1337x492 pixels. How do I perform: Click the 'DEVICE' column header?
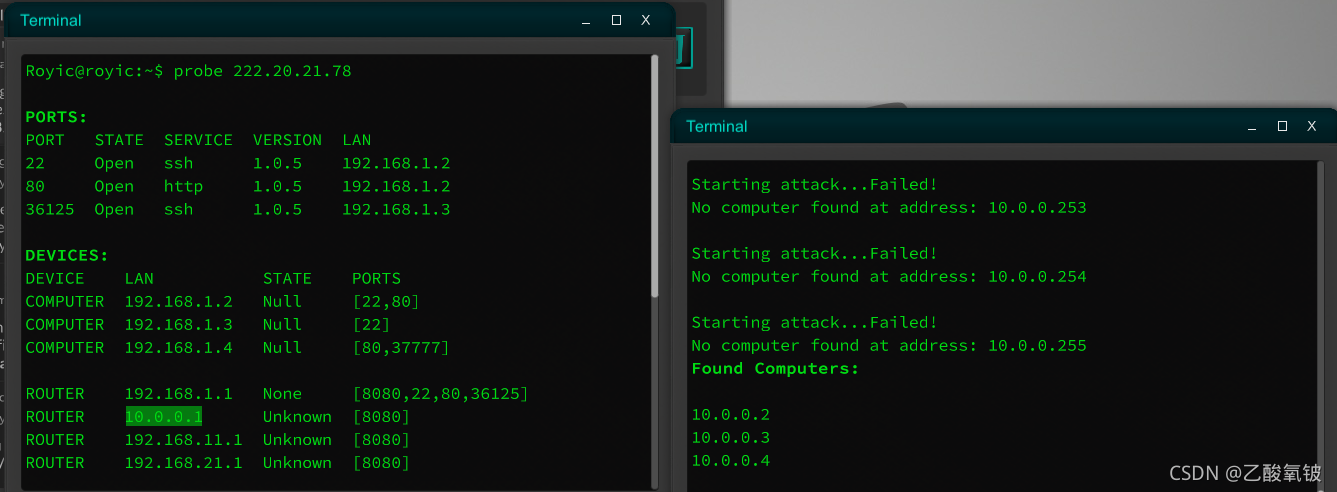pos(55,278)
